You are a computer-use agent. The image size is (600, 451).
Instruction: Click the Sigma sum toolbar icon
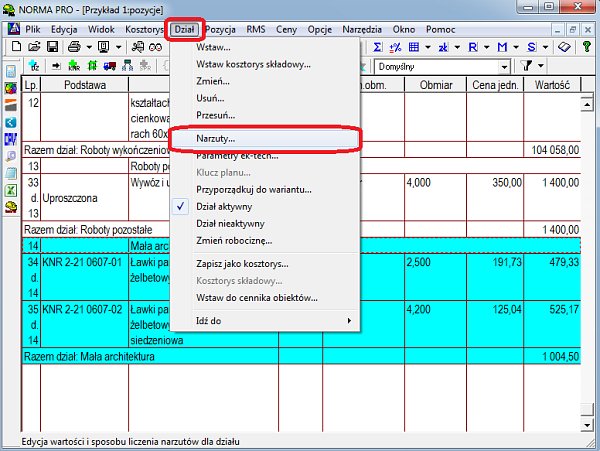379,47
